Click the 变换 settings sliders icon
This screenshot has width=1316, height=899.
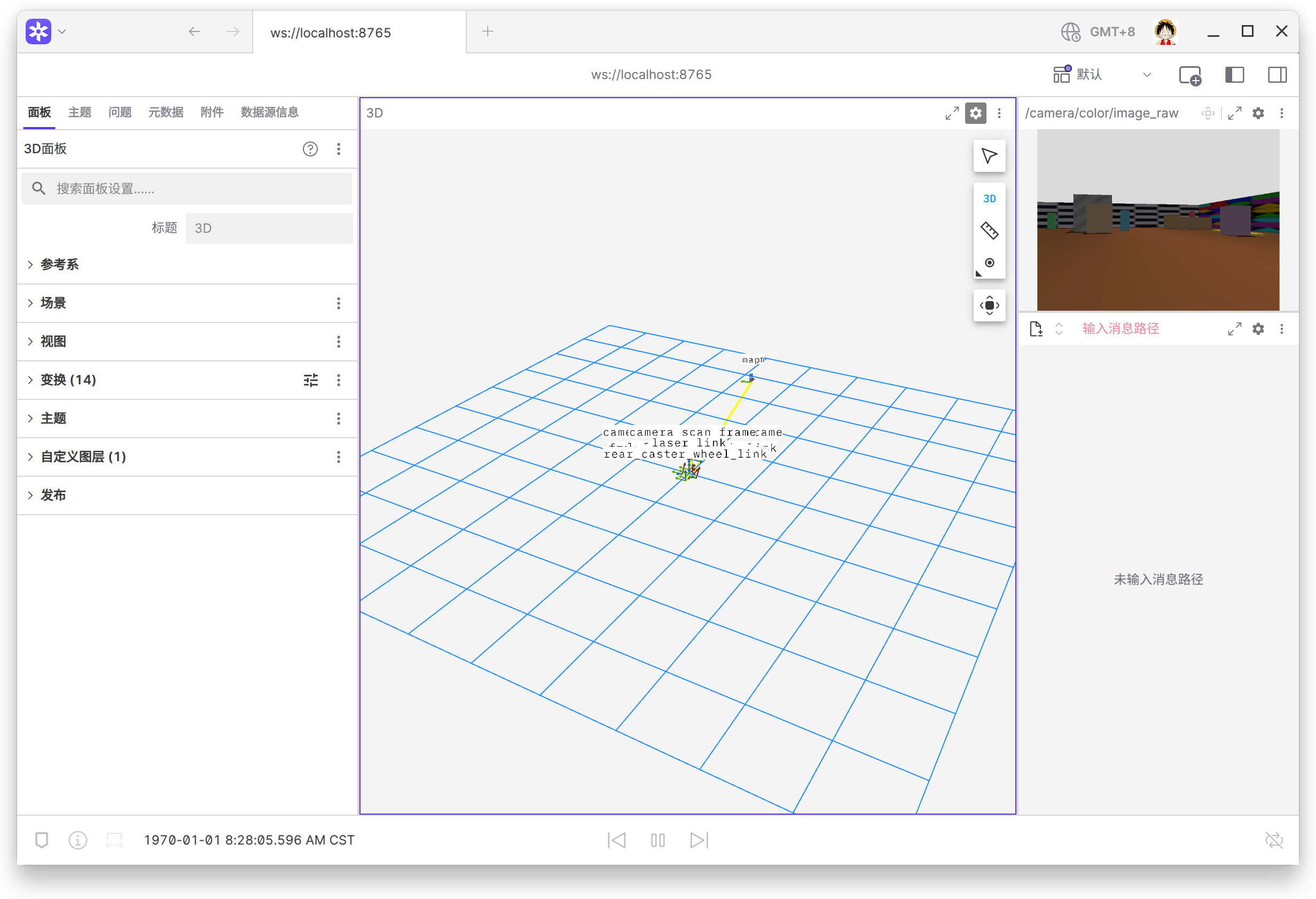click(x=311, y=380)
